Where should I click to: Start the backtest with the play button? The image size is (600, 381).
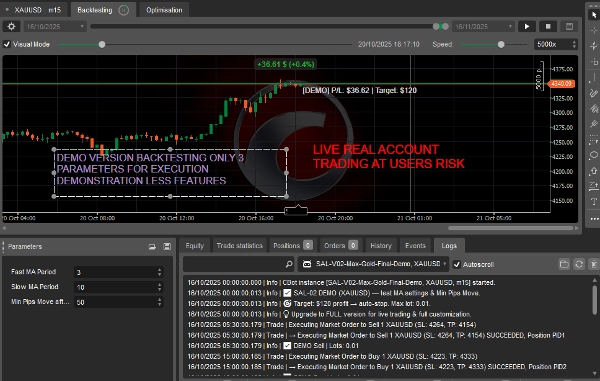(x=527, y=26)
